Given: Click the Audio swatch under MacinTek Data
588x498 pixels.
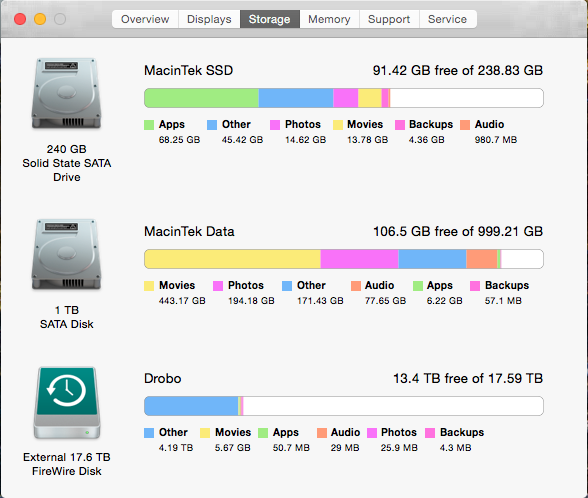Looking at the screenshot, I should point(356,286).
